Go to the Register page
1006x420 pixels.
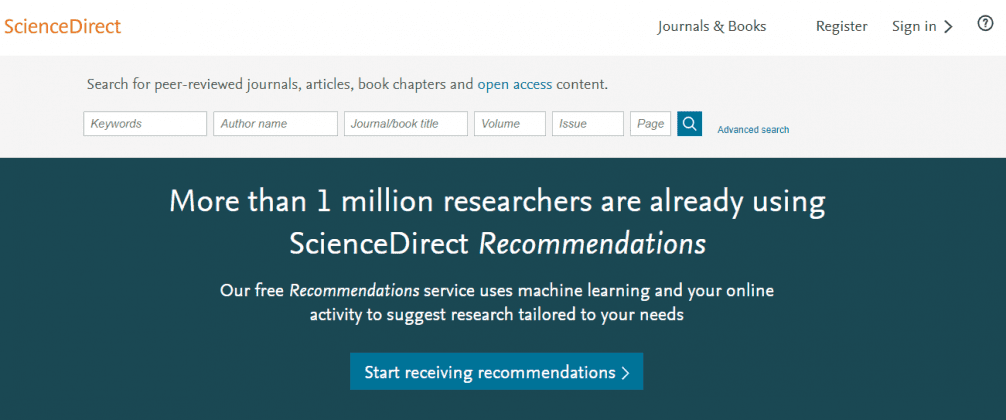tap(842, 26)
